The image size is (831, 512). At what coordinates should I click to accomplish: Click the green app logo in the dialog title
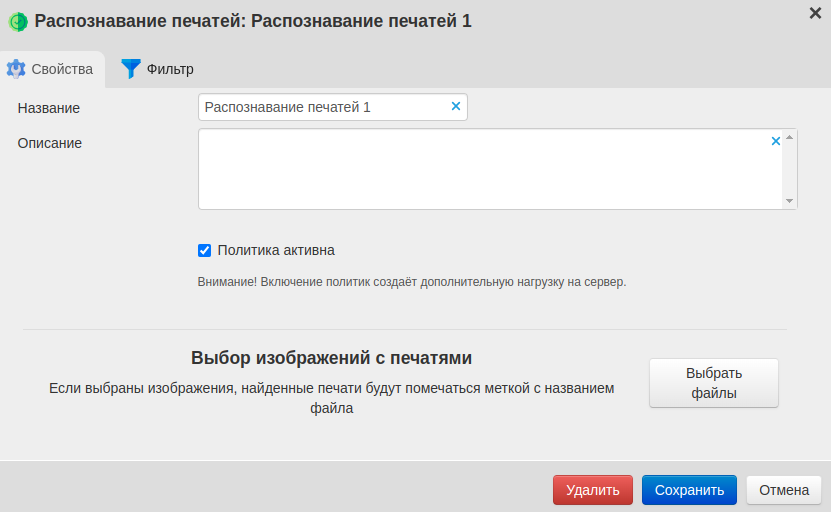[x=18, y=21]
